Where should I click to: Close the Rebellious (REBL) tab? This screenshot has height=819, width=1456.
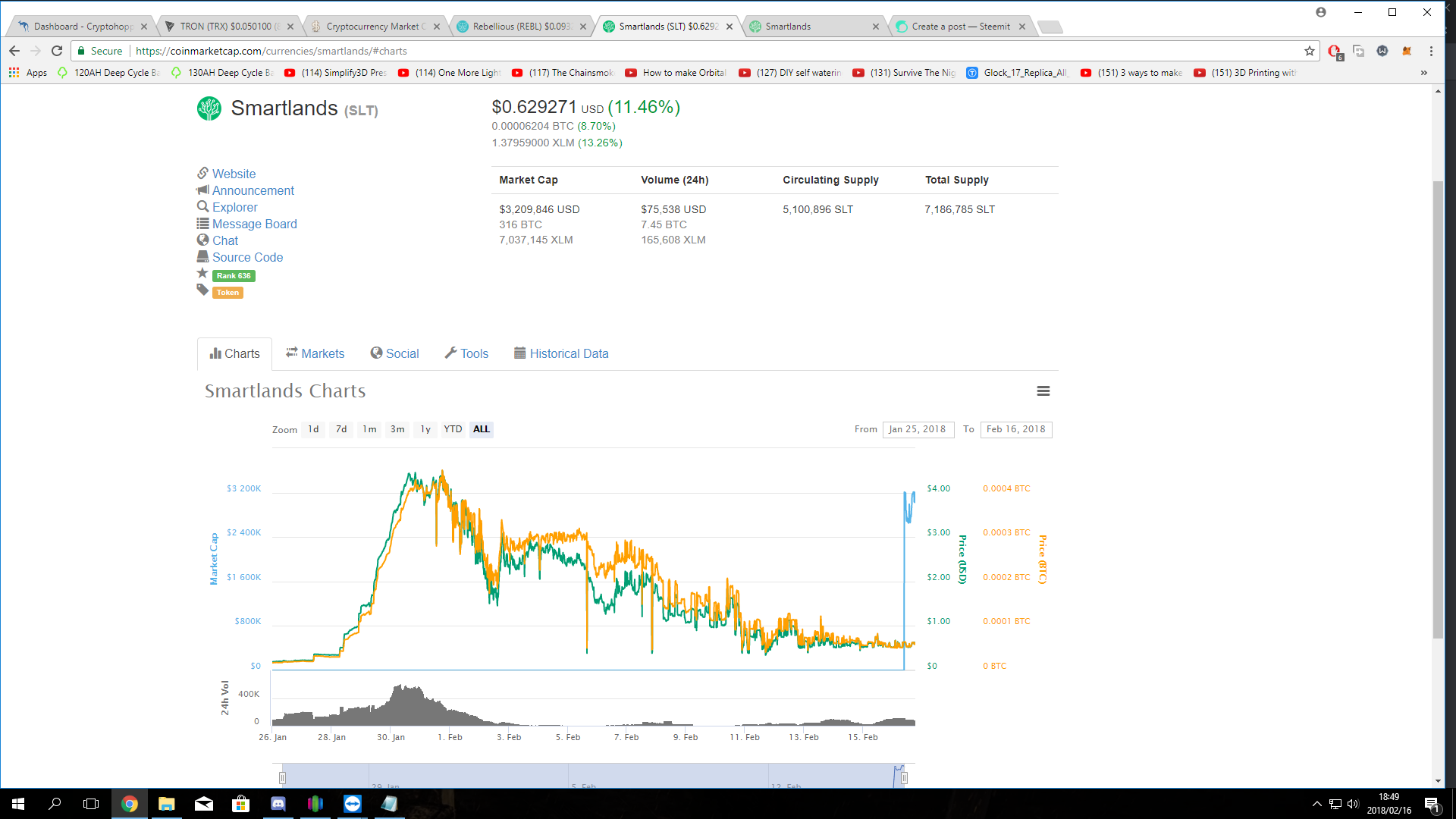[583, 27]
